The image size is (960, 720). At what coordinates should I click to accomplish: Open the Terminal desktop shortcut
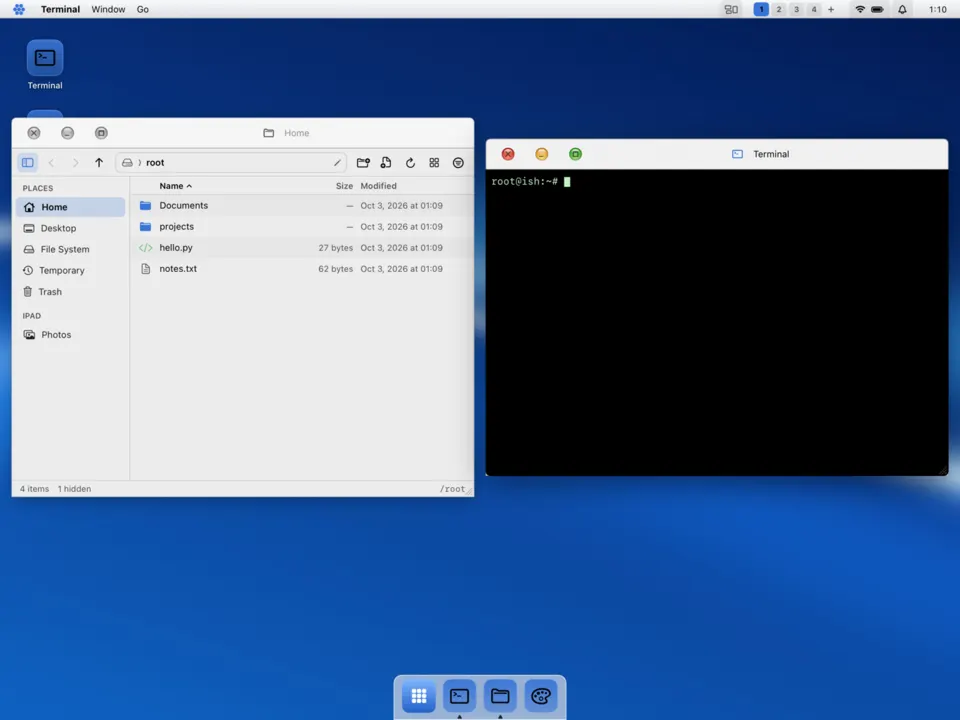45,65
